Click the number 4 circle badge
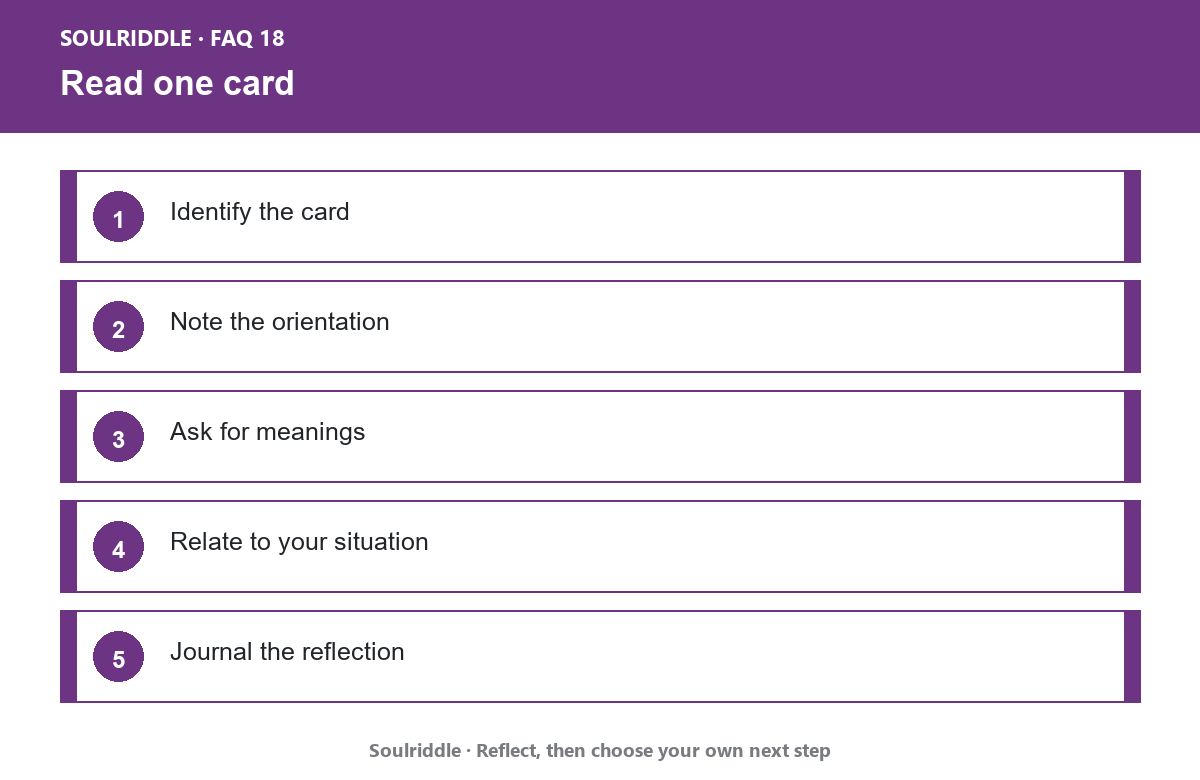Screen dimensions: 1200x780 [118, 546]
